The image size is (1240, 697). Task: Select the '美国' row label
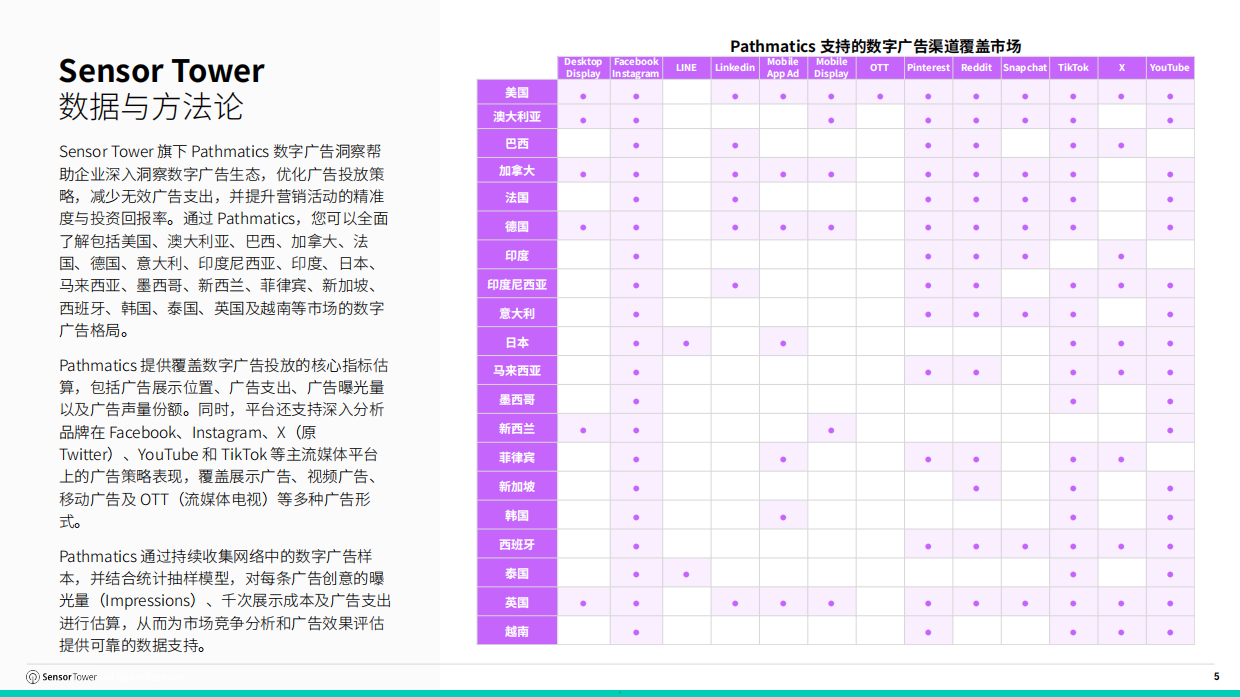(x=517, y=93)
